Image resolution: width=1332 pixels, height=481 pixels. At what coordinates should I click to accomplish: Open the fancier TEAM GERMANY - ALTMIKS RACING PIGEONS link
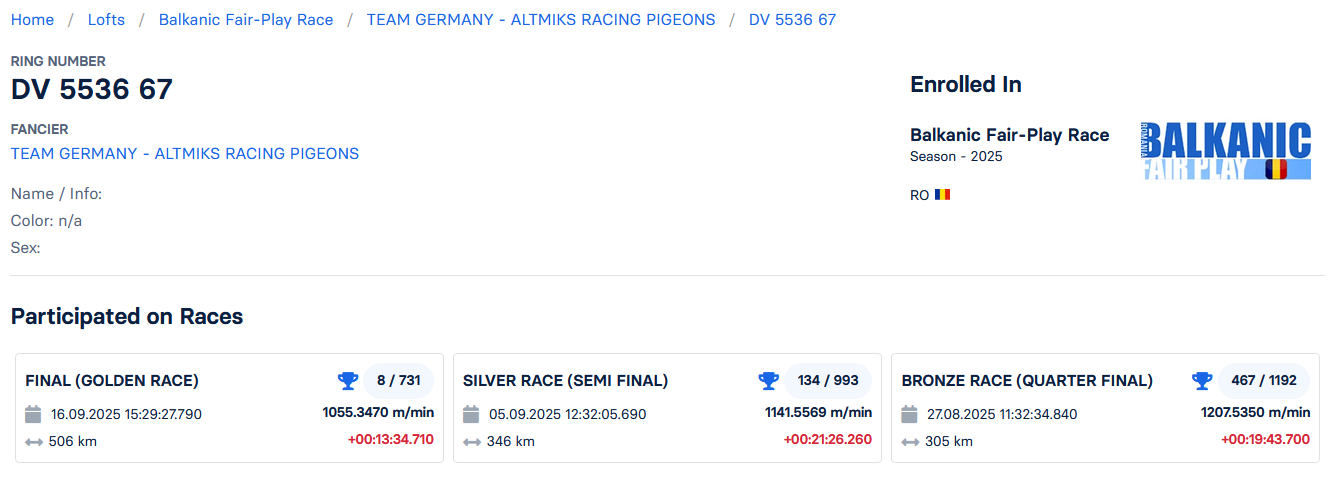click(185, 154)
